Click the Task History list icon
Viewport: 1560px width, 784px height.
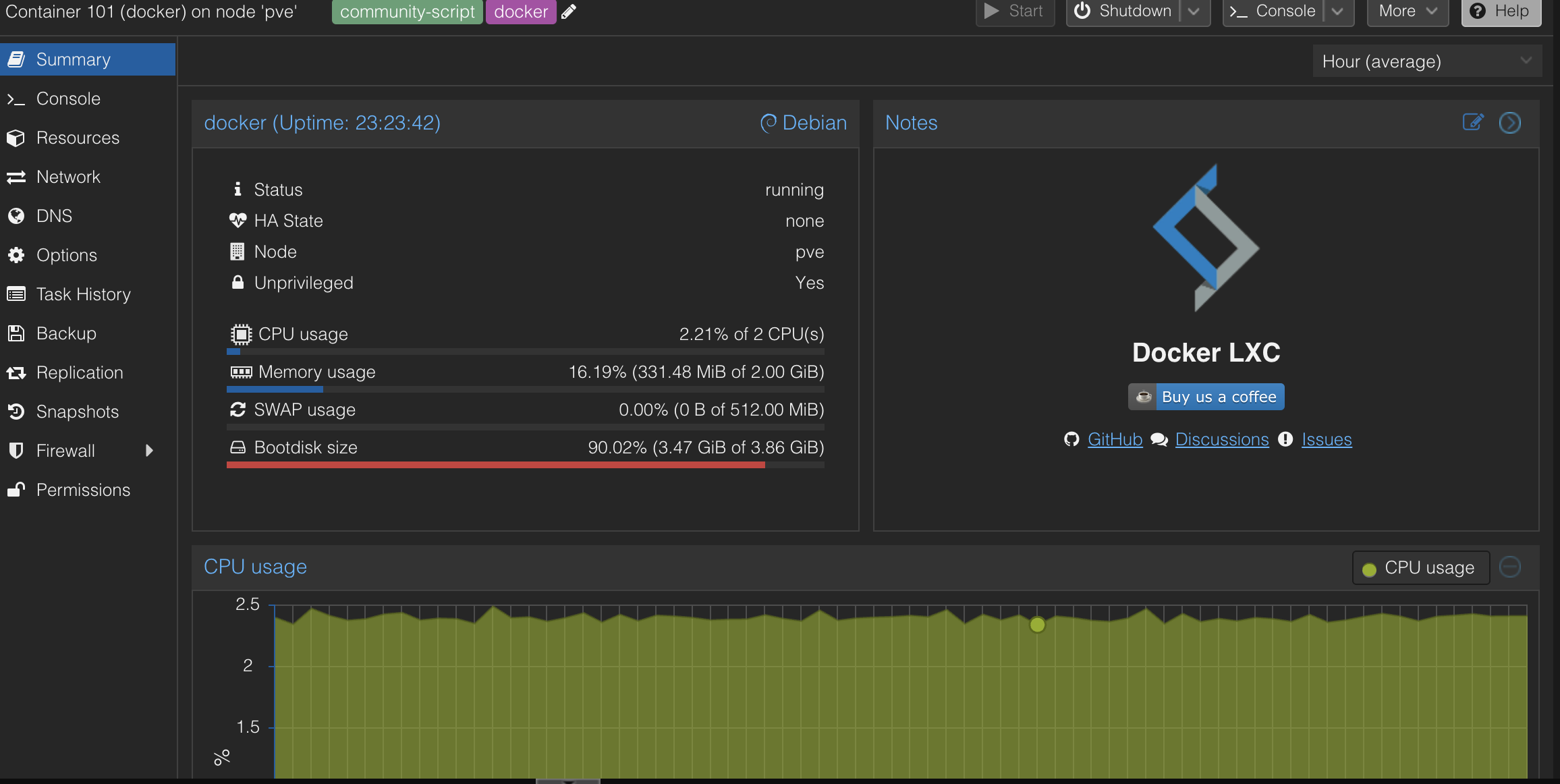[x=16, y=294]
